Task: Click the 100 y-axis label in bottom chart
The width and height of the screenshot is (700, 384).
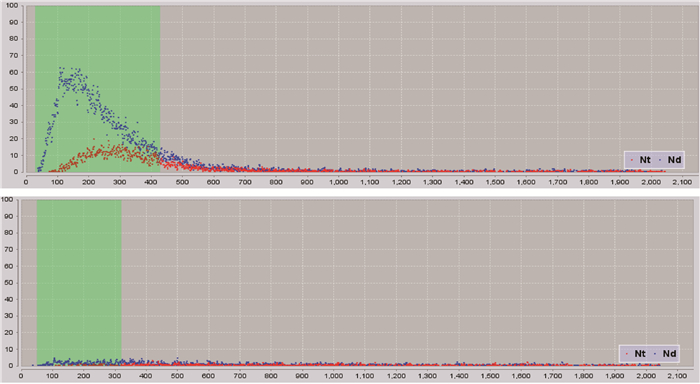Action: [7, 200]
